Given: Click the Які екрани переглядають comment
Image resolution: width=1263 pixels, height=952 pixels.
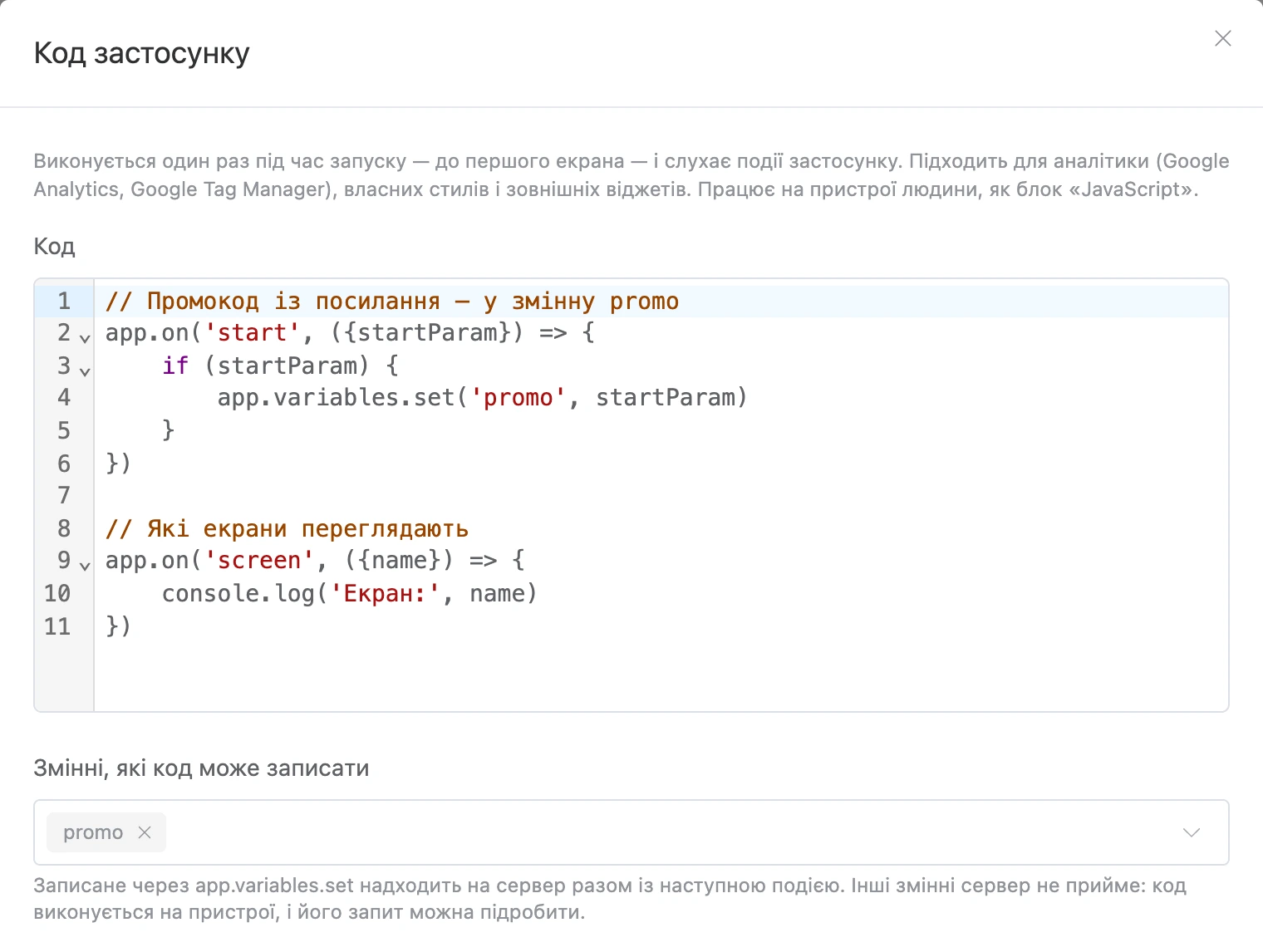Looking at the screenshot, I should click(x=287, y=528).
